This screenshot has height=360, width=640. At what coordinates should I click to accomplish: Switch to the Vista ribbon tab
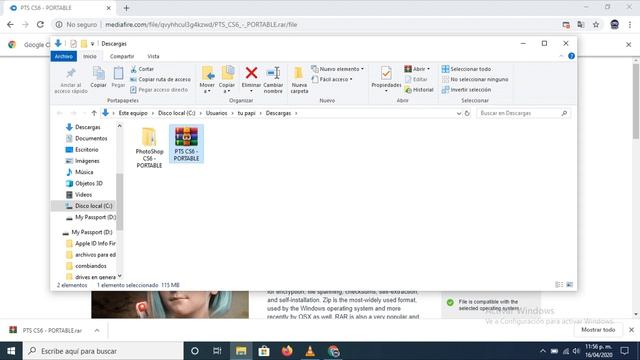tap(153, 56)
